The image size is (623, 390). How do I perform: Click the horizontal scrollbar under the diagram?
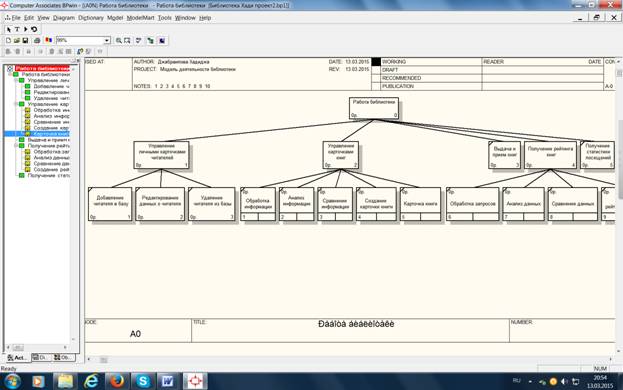tap(350, 359)
